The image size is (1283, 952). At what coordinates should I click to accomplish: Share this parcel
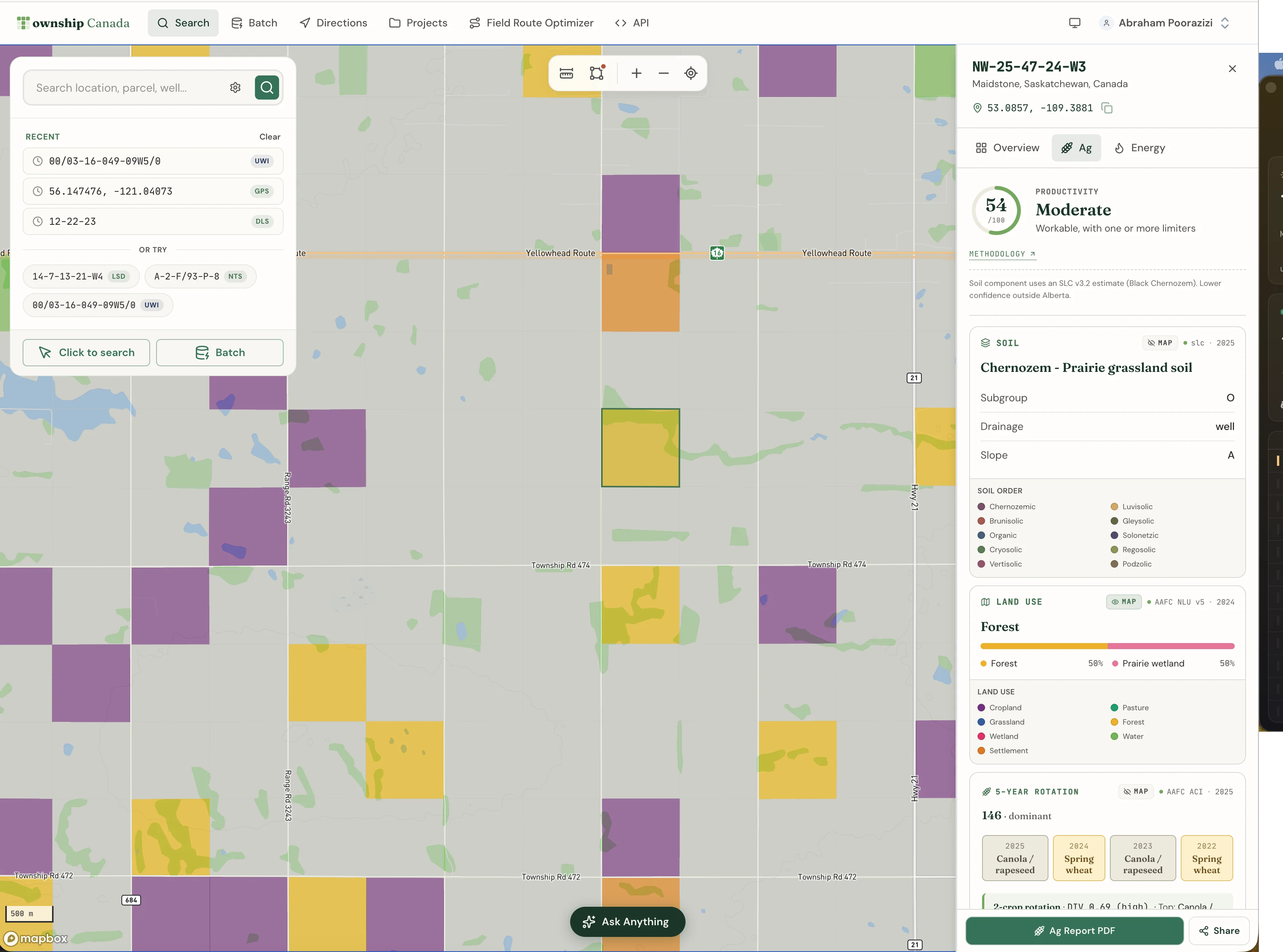point(1219,931)
